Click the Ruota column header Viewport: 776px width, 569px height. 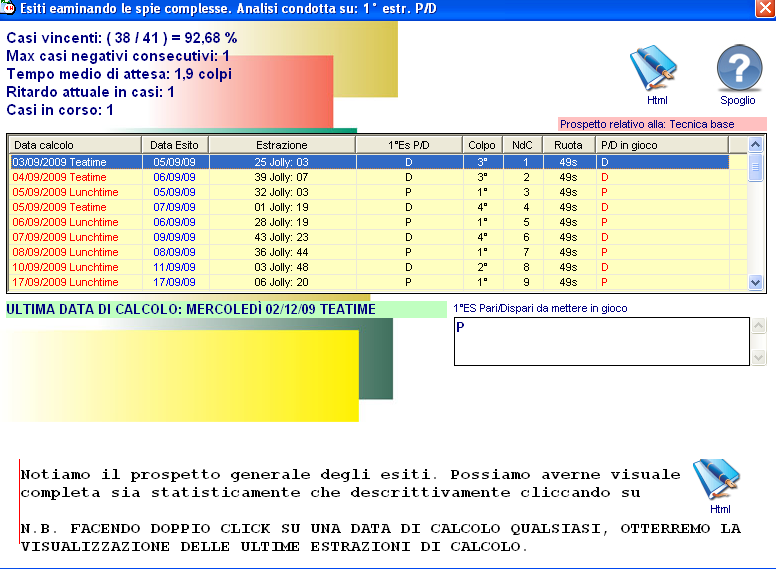(569, 145)
